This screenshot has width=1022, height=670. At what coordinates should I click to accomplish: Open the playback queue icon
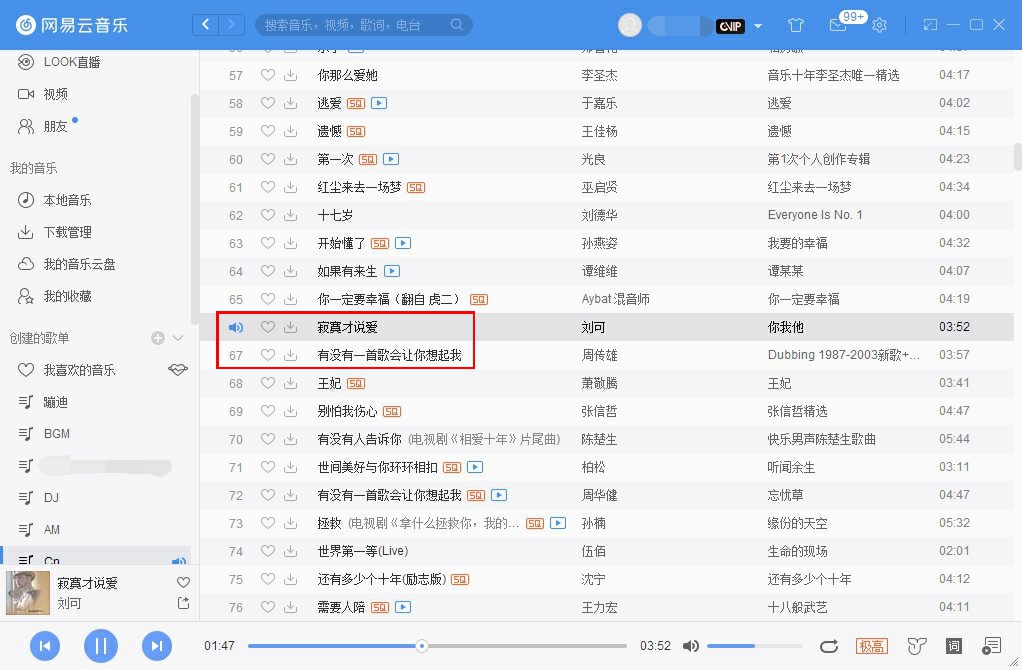990,646
